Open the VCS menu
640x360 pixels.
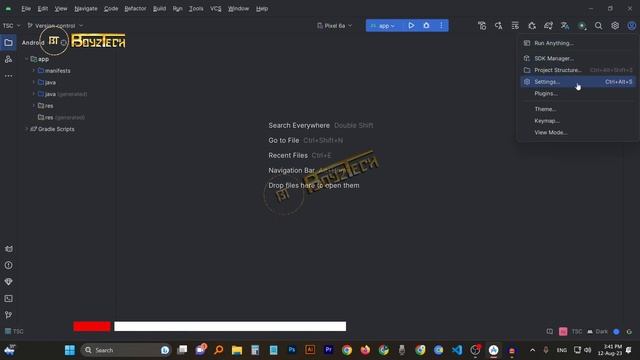(216, 9)
